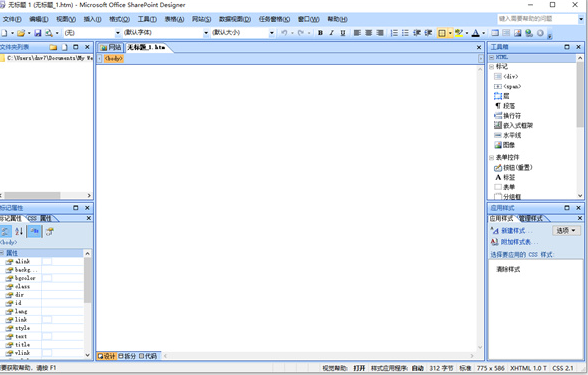Screen dimensions: 588x375
Task: Choose the font color icon
Action: coord(476,33)
